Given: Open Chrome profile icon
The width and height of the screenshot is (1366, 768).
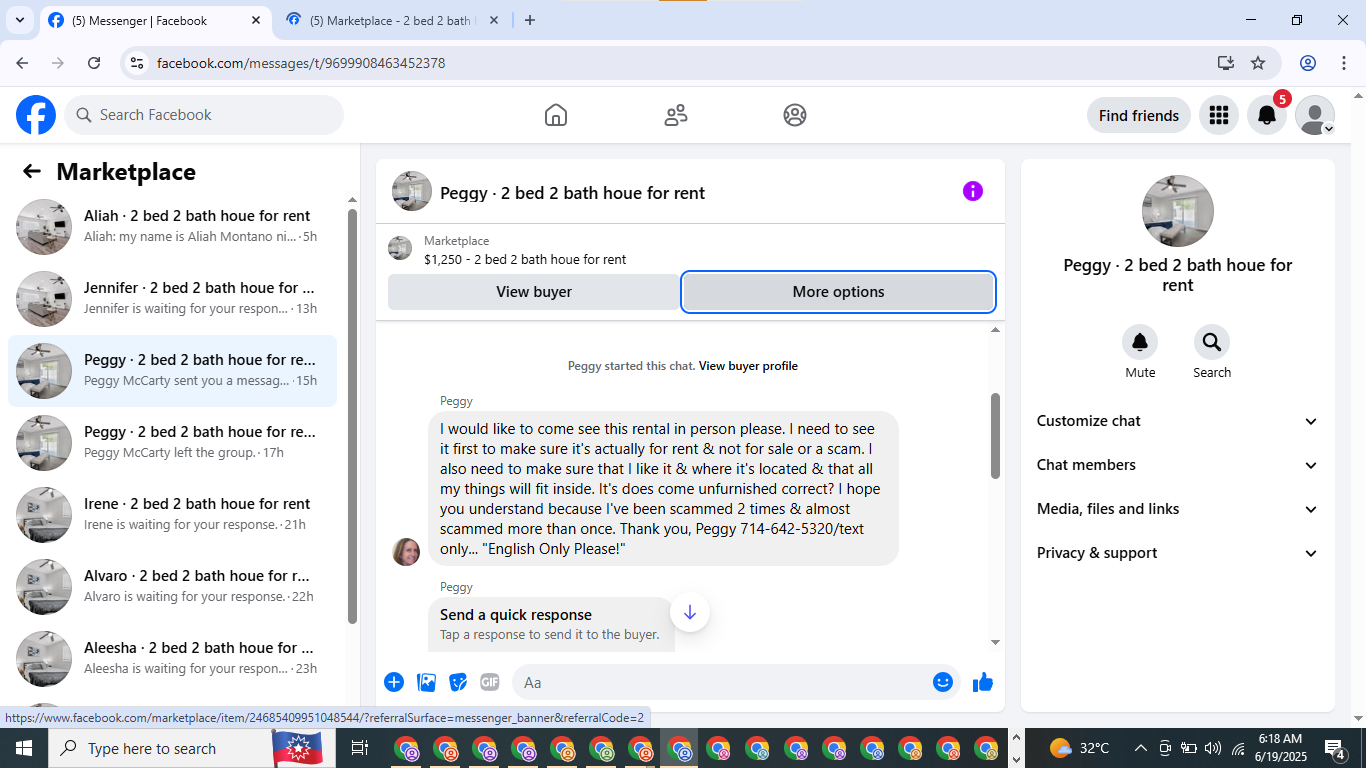Looking at the screenshot, I should tap(1308, 63).
